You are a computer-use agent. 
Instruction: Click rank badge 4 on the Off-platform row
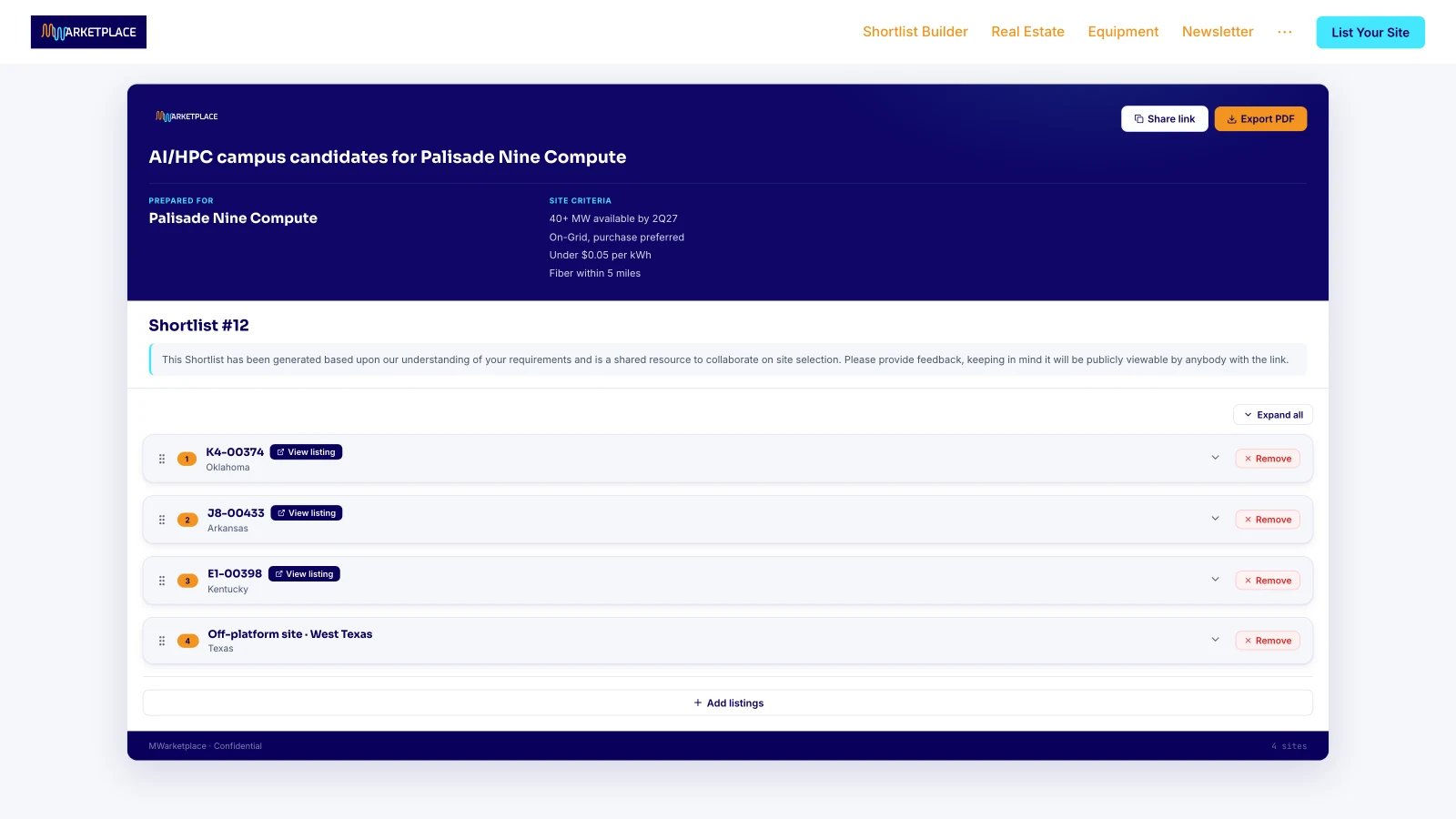point(187,641)
